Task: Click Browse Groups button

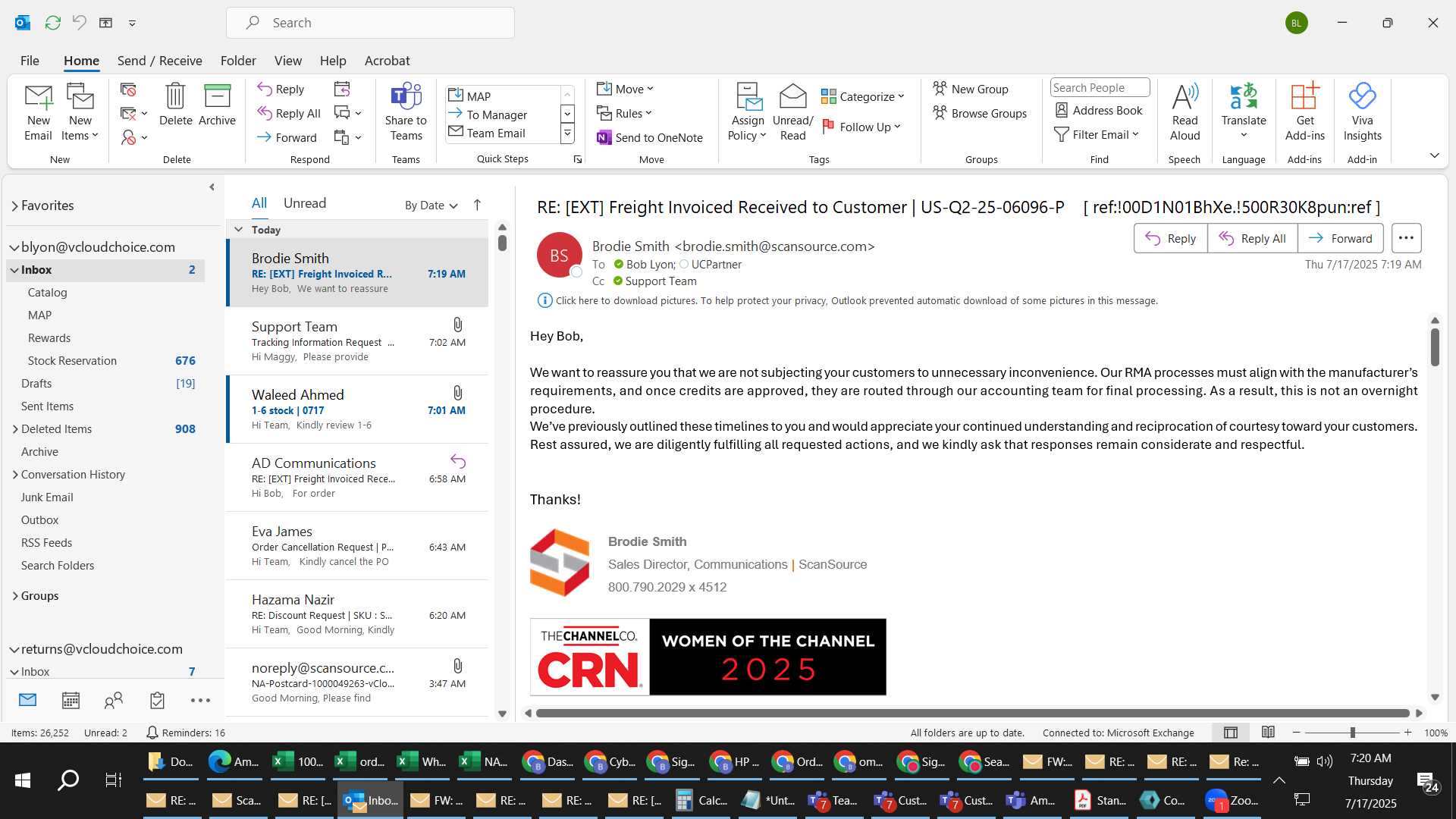Action: tap(980, 113)
